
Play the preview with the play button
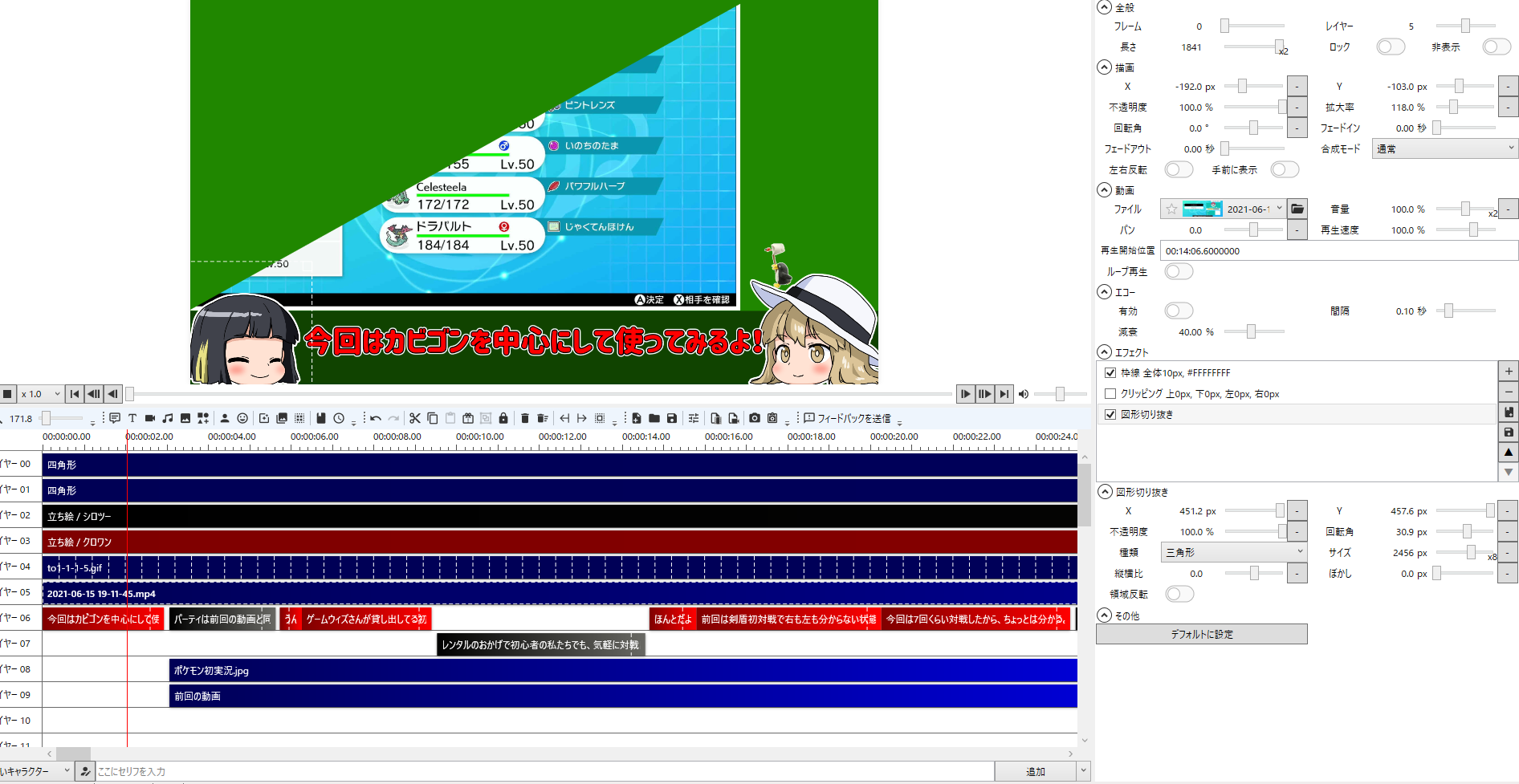pos(965,394)
